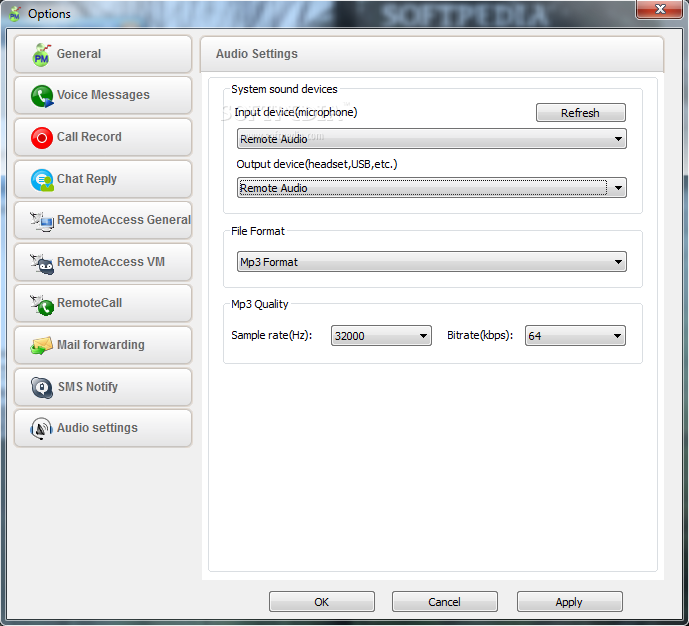
Task: Click the Options window title bar icon
Action: 15,14
